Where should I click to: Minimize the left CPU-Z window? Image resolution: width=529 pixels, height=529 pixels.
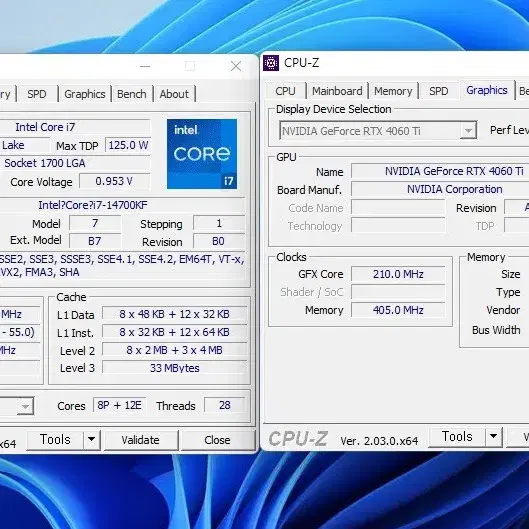[145, 66]
